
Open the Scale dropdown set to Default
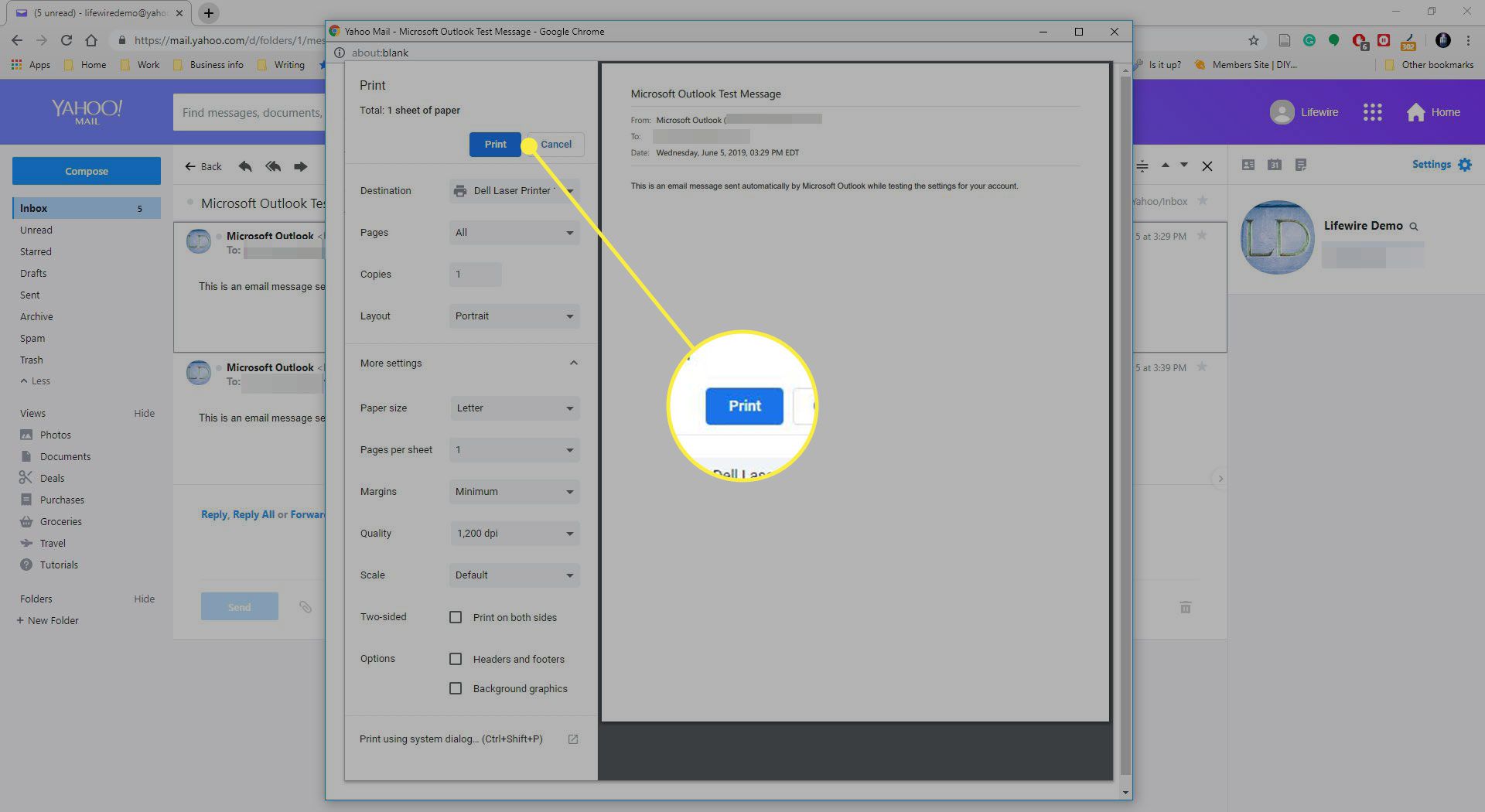514,575
